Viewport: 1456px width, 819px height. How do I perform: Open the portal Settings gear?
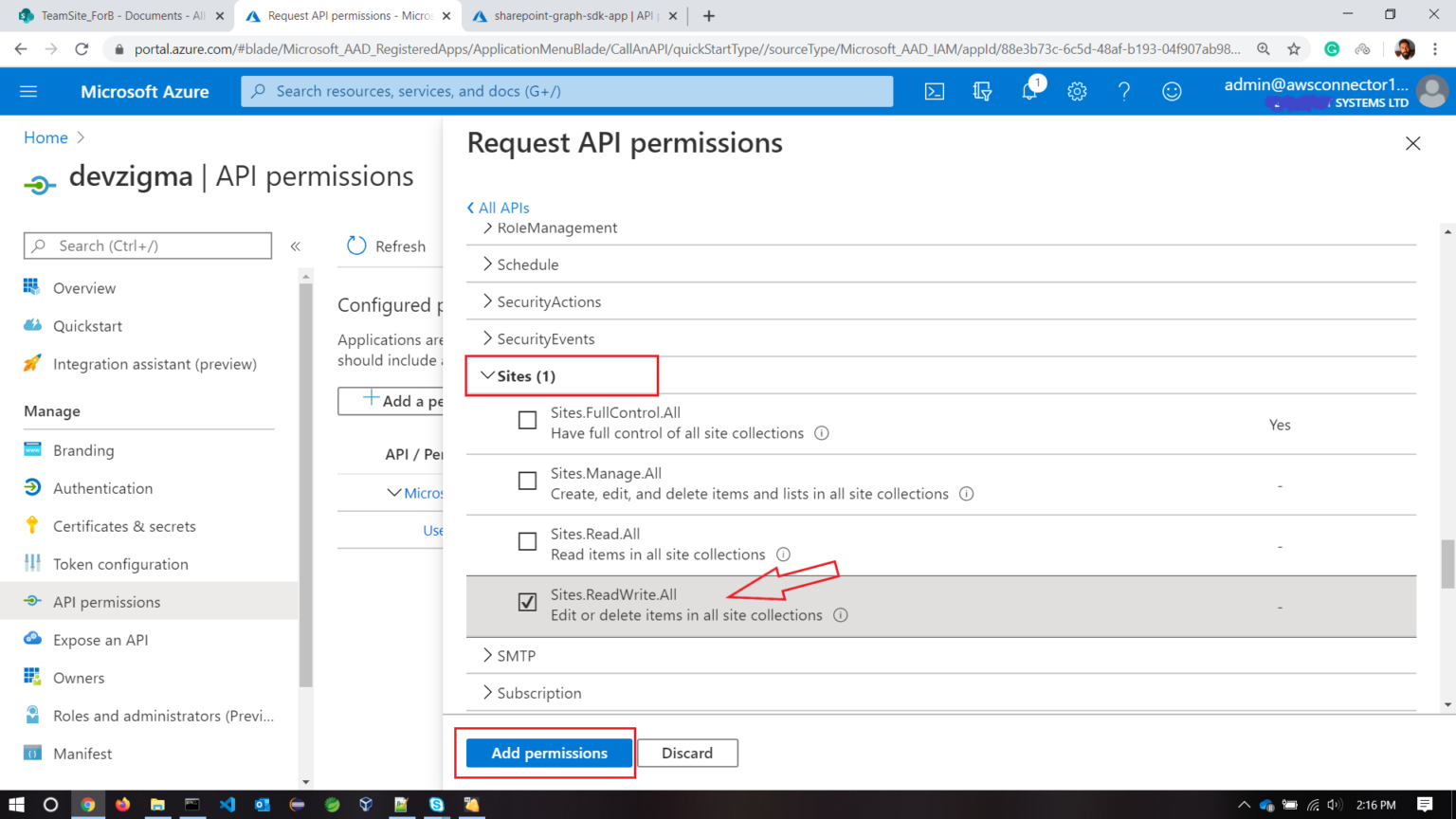(x=1077, y=91)
